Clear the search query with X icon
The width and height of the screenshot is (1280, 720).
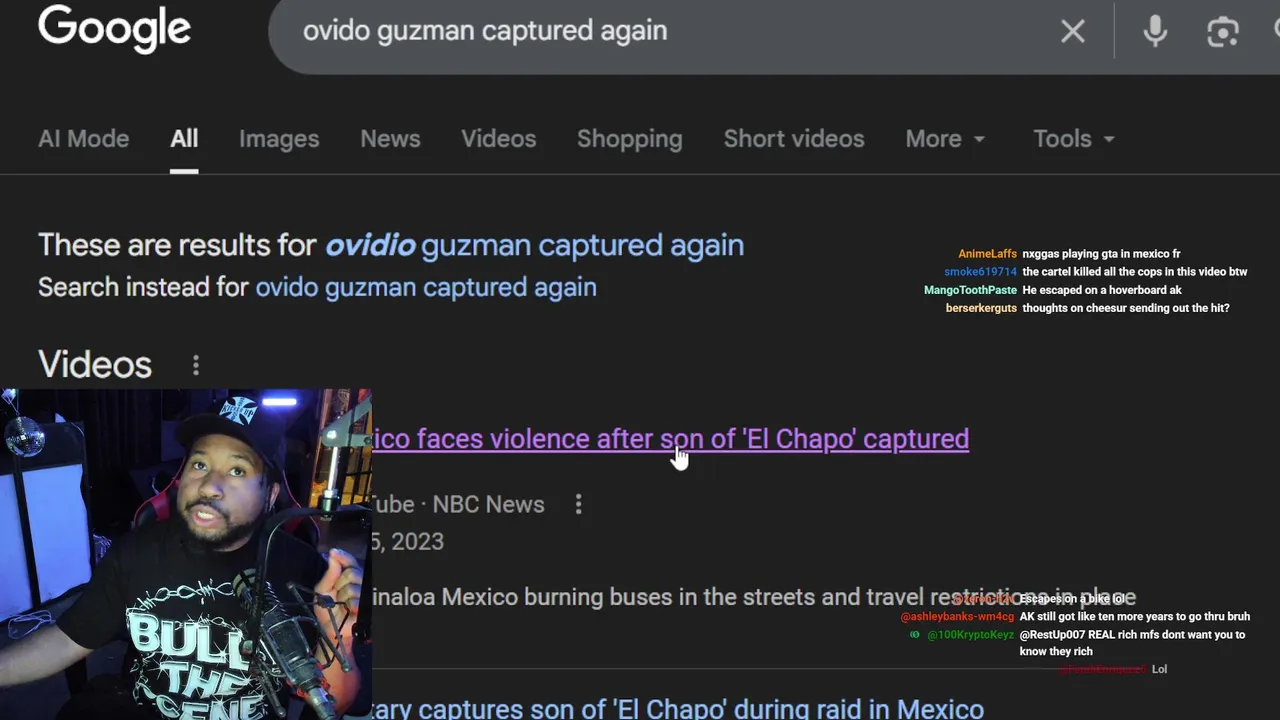(1072, 31)
